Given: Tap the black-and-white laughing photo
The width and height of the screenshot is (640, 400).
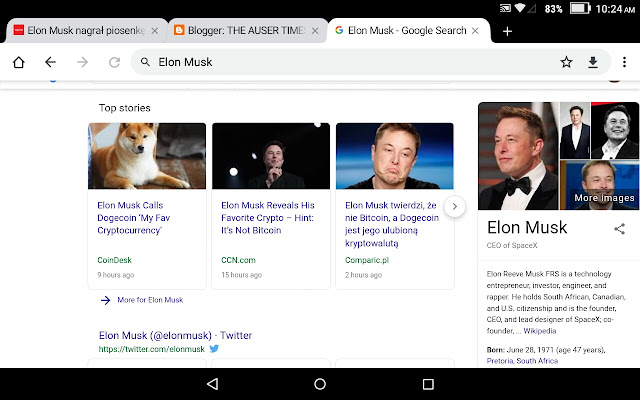Looking at the screenshot, I should pos(615,131).
